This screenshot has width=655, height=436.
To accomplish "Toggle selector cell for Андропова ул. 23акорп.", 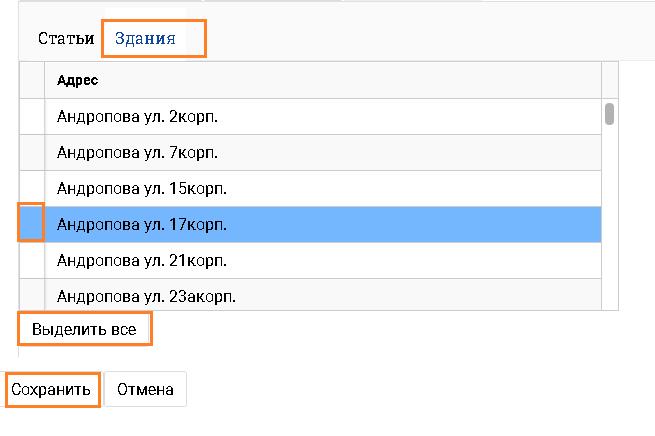I will click(x=32, y=295).
